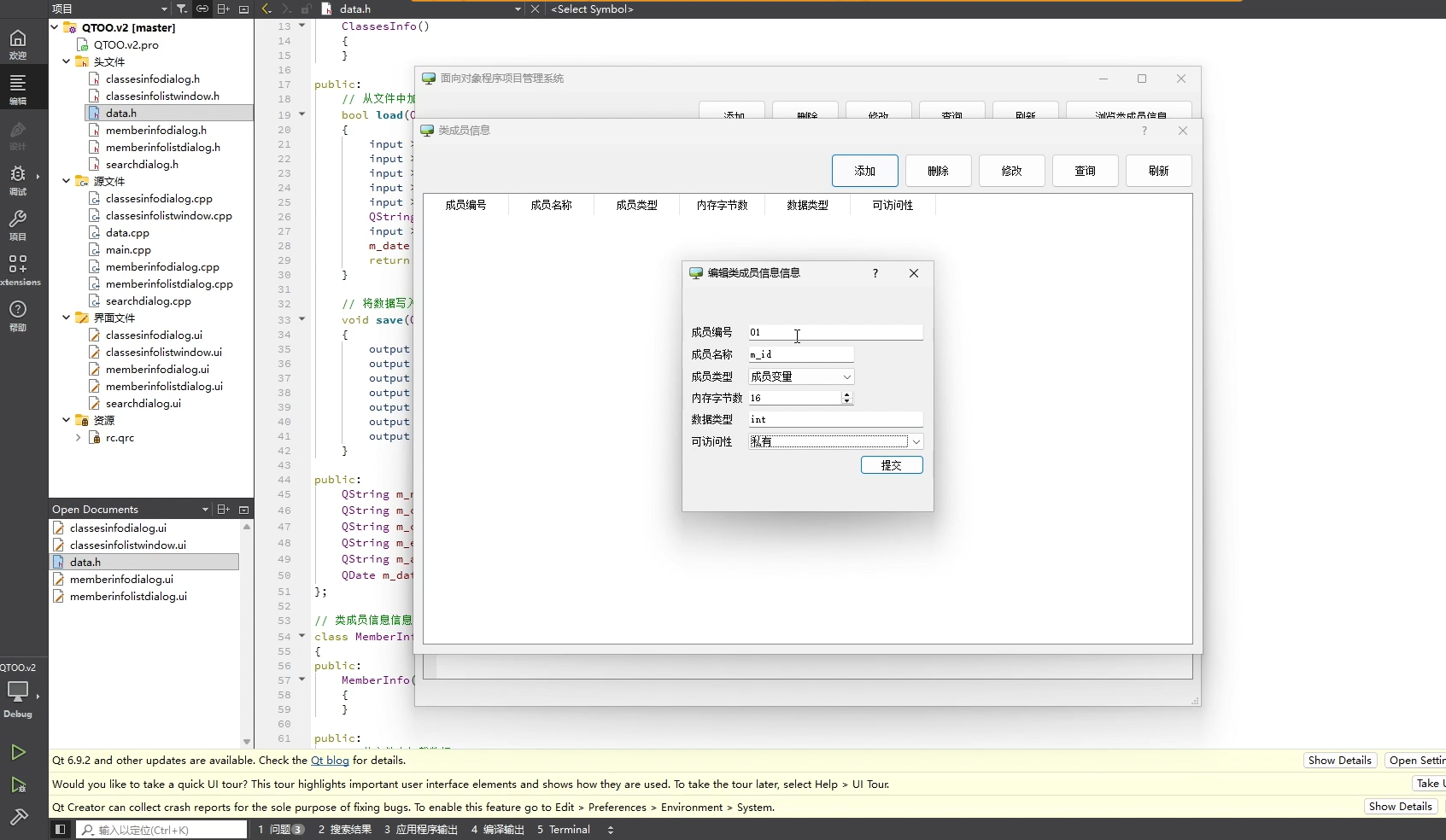Screen dimensions: 1446x840
Task: Open the 4 编译输出 pane
Action: [497, 829]
